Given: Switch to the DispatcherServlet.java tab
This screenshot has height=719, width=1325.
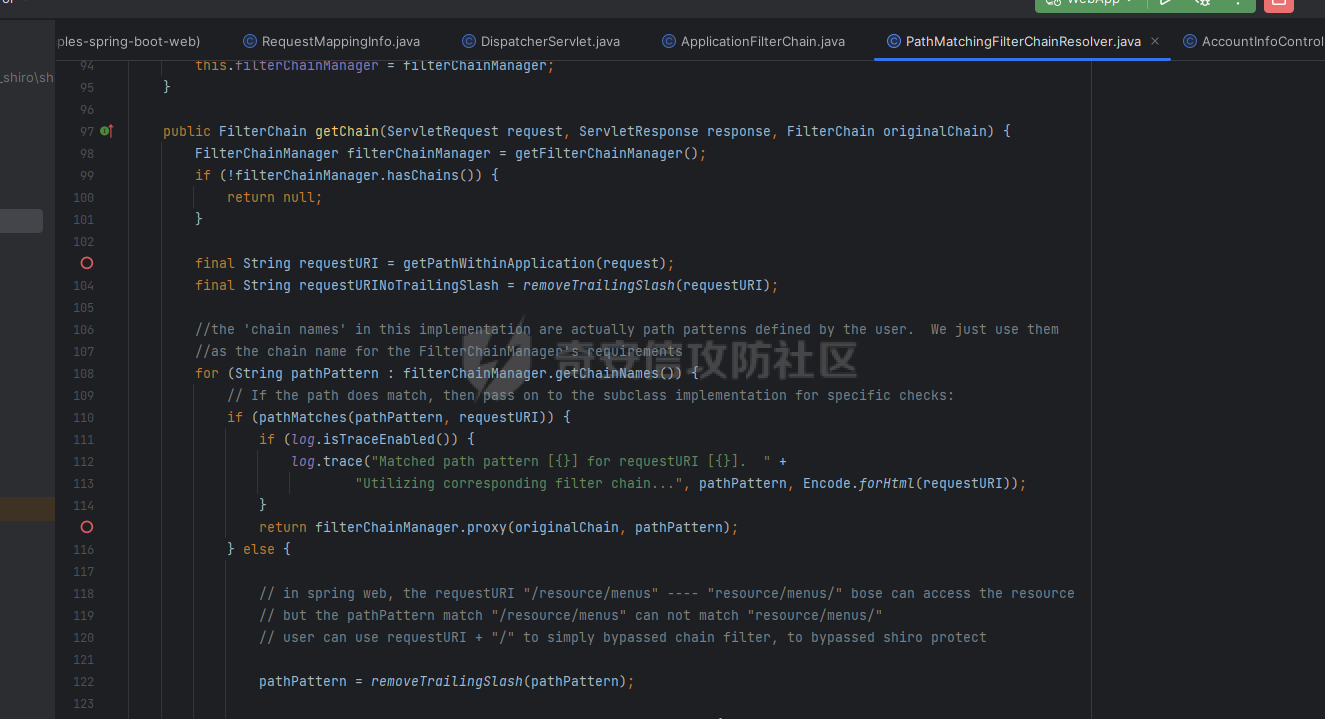Looking at the screenshot, I should point(550,41).
